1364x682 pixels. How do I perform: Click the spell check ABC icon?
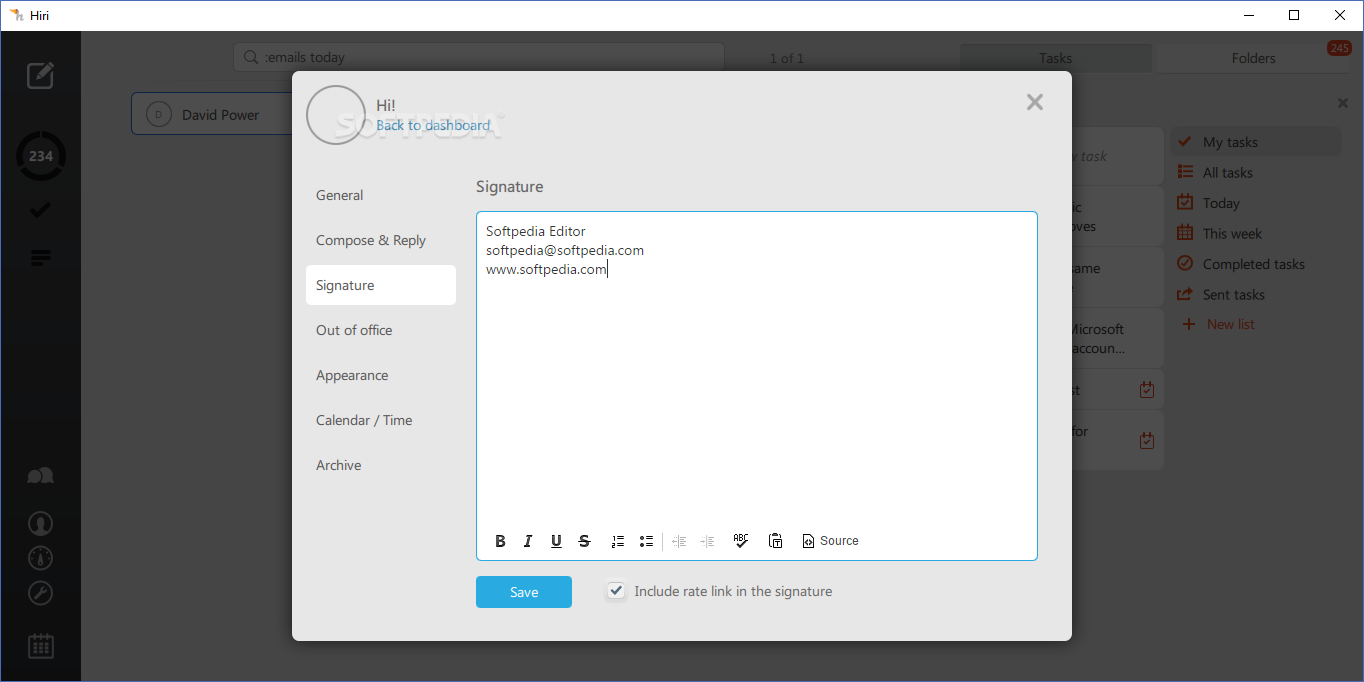(741, 540)
